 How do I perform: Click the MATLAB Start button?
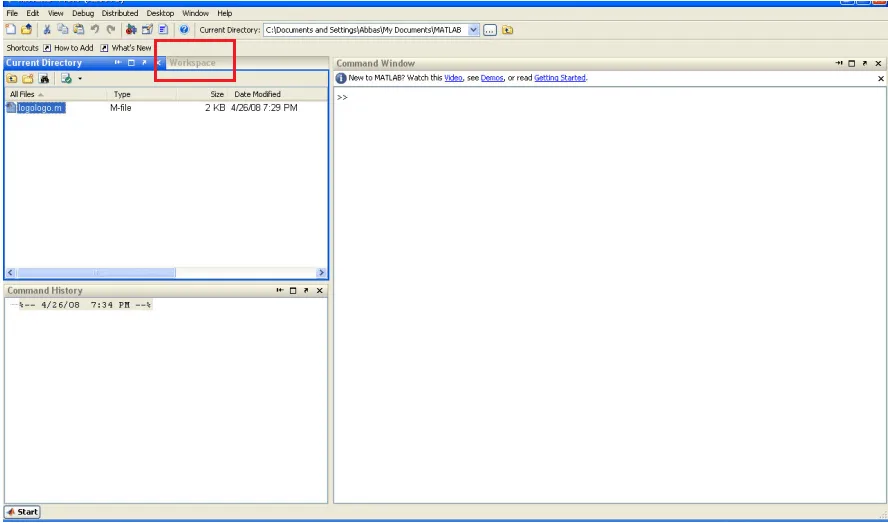23,512
